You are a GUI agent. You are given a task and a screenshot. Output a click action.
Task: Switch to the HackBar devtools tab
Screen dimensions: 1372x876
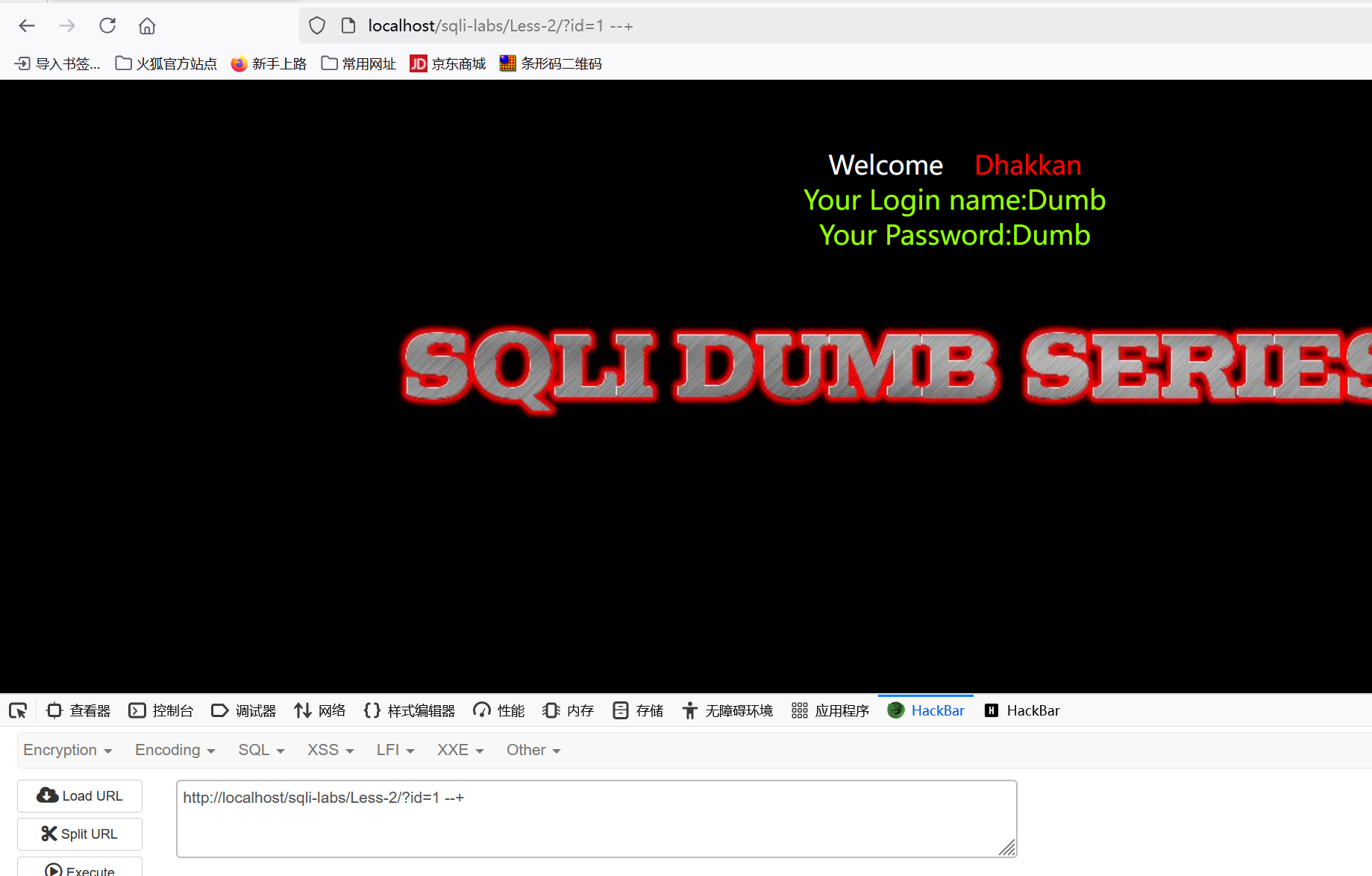(x=925, y=710)
